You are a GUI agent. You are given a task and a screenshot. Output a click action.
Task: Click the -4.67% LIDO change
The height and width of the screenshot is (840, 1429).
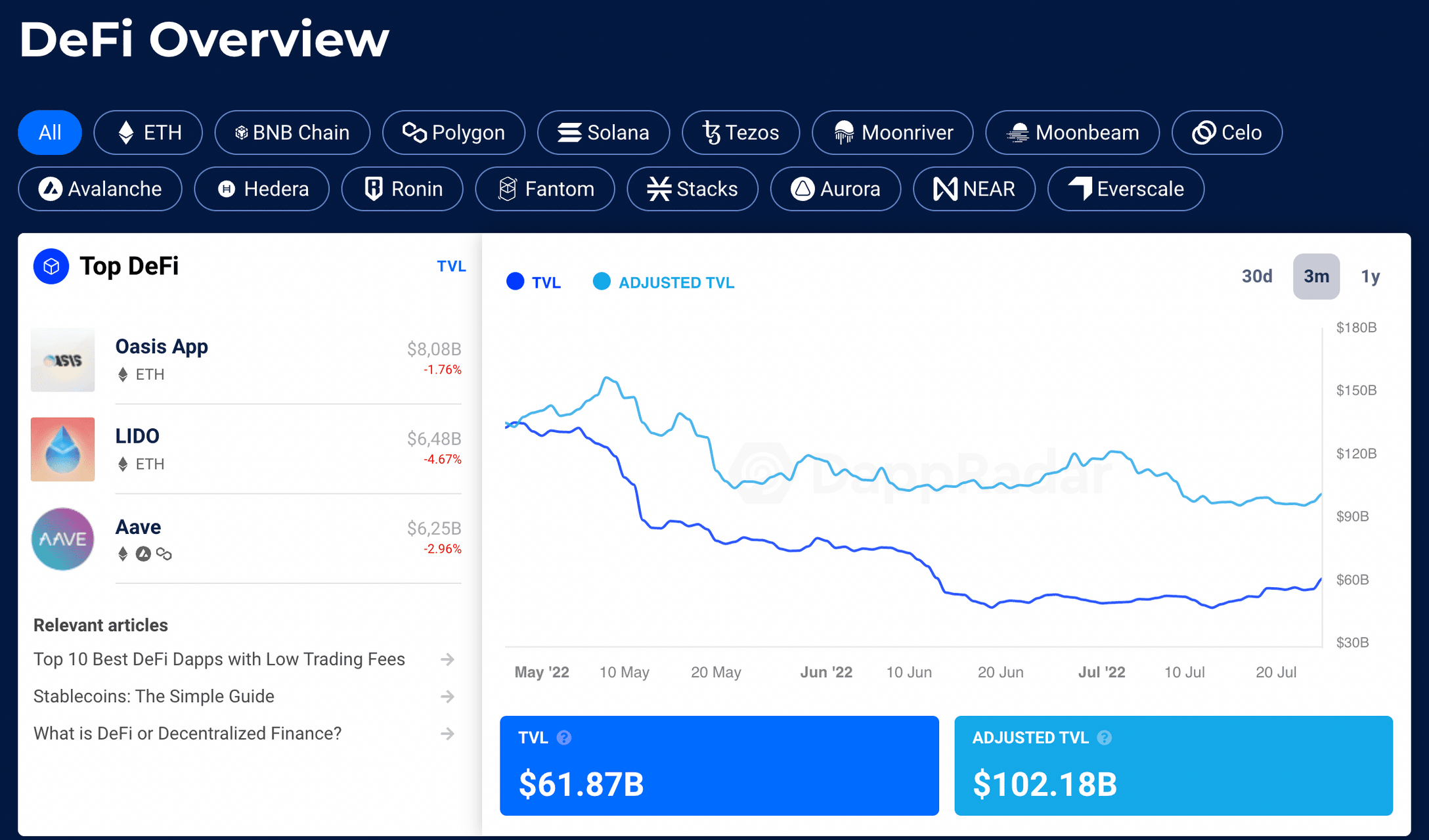pos(443,459)
